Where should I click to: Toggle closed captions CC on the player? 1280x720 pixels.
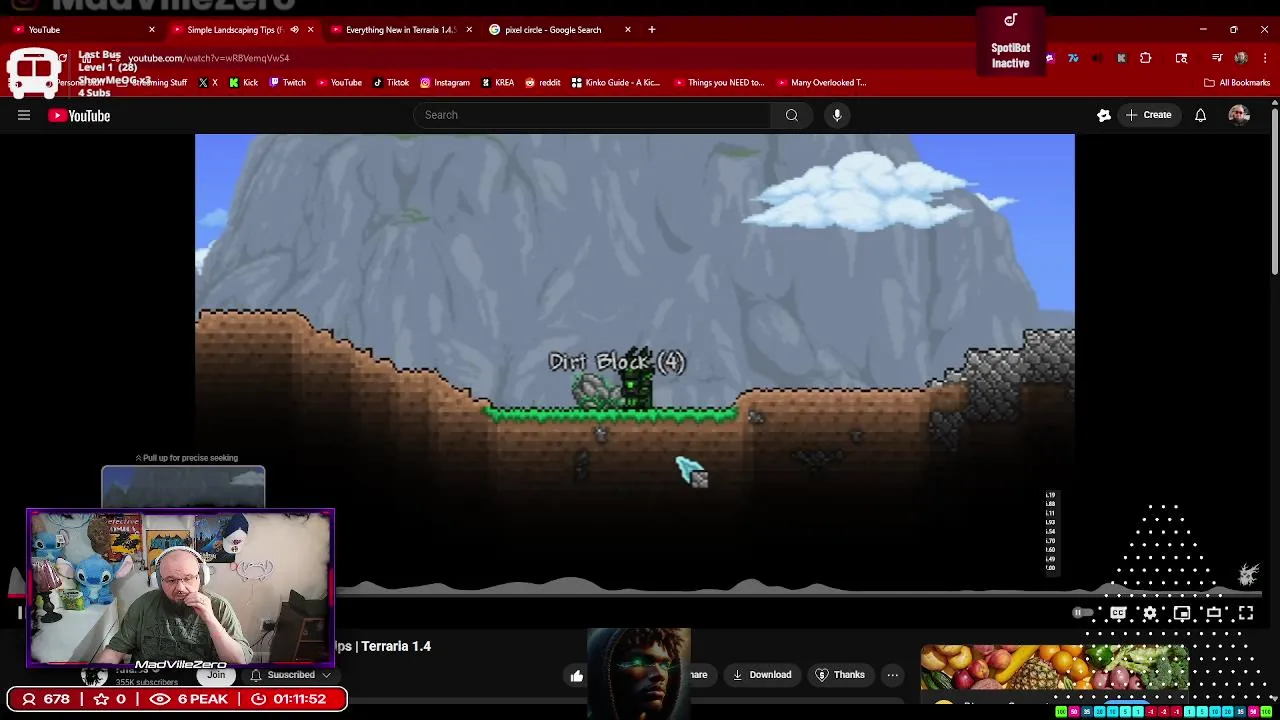pos(1118,613)
